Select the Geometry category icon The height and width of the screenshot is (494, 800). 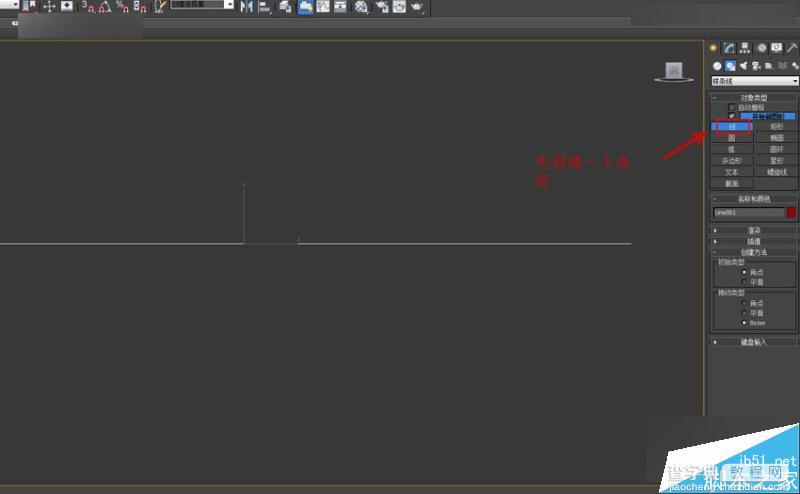717,66
